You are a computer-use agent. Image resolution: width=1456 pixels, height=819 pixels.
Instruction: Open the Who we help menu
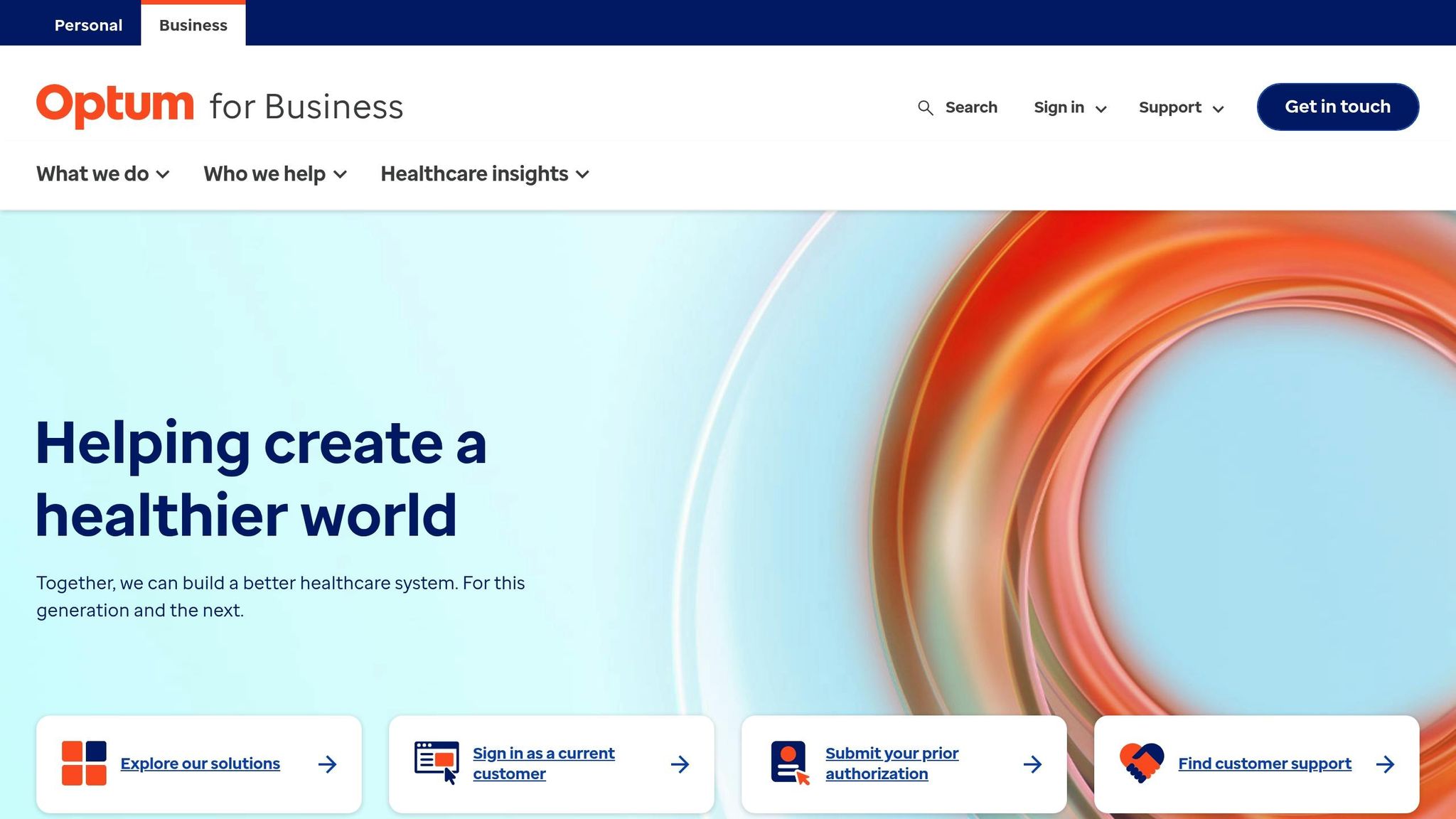tap(275, 174)
